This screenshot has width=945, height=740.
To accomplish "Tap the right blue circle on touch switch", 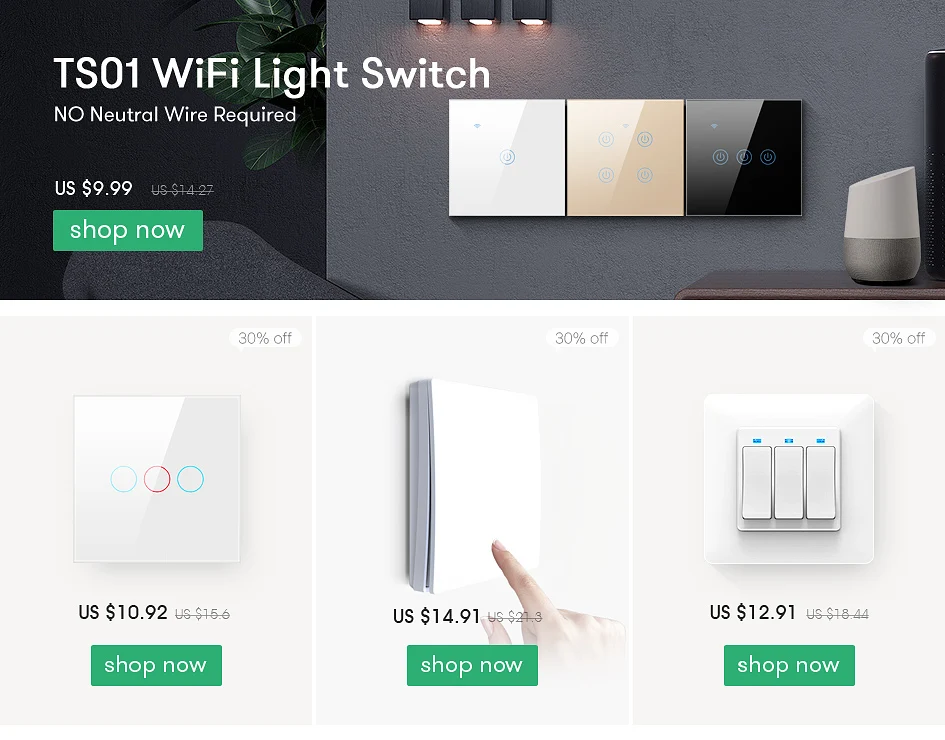I will tap(190, 479).
